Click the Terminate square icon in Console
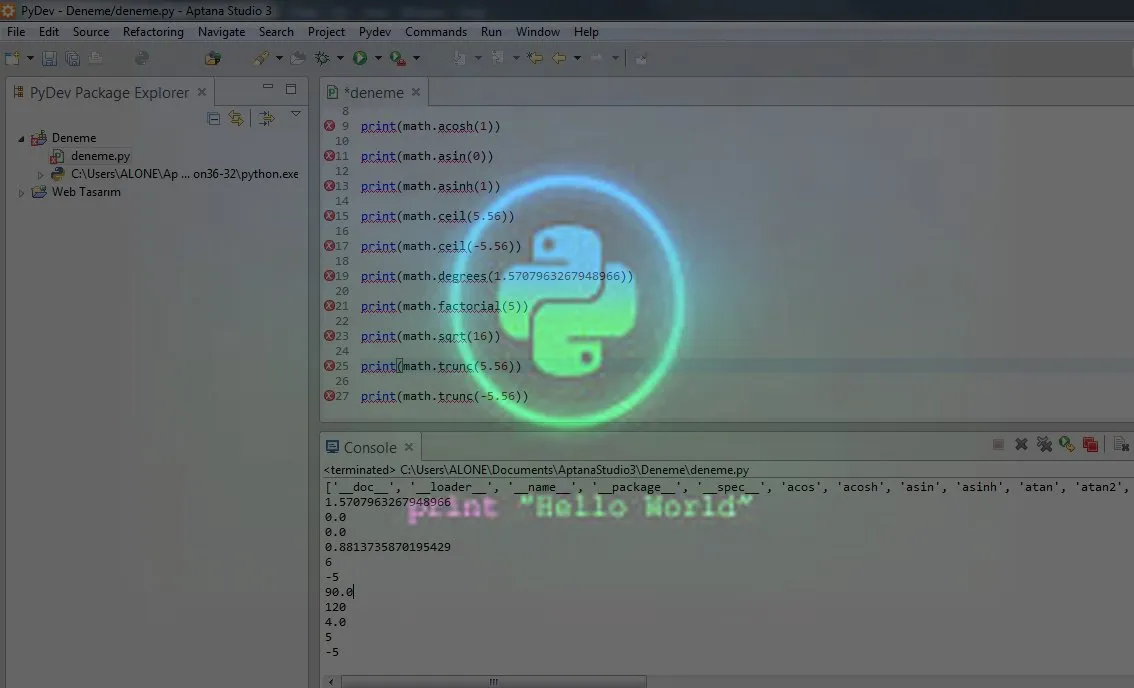Image resolution: width=1134 pixels, height=688 pixels. click(998, 444)
